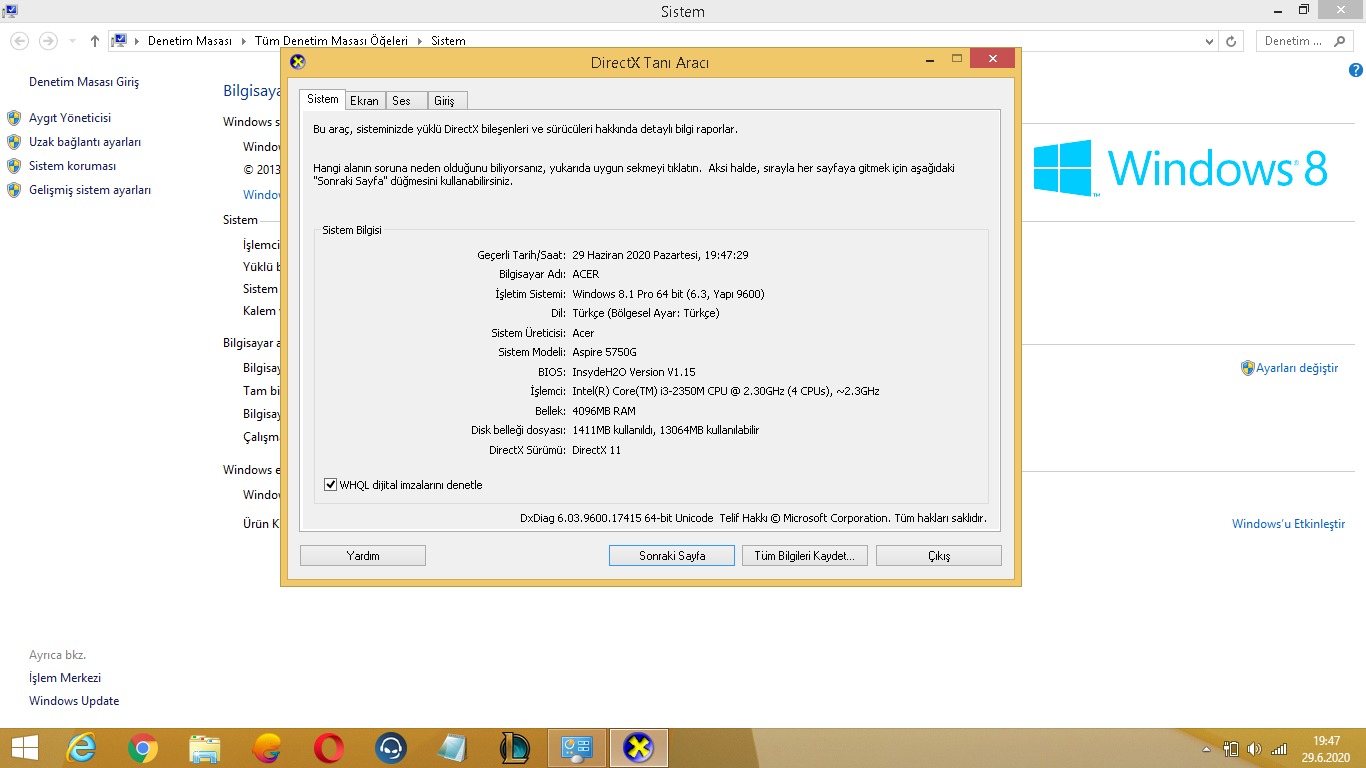Click the InsydeH2O Version V1.15 text

[x=634, y=372]
